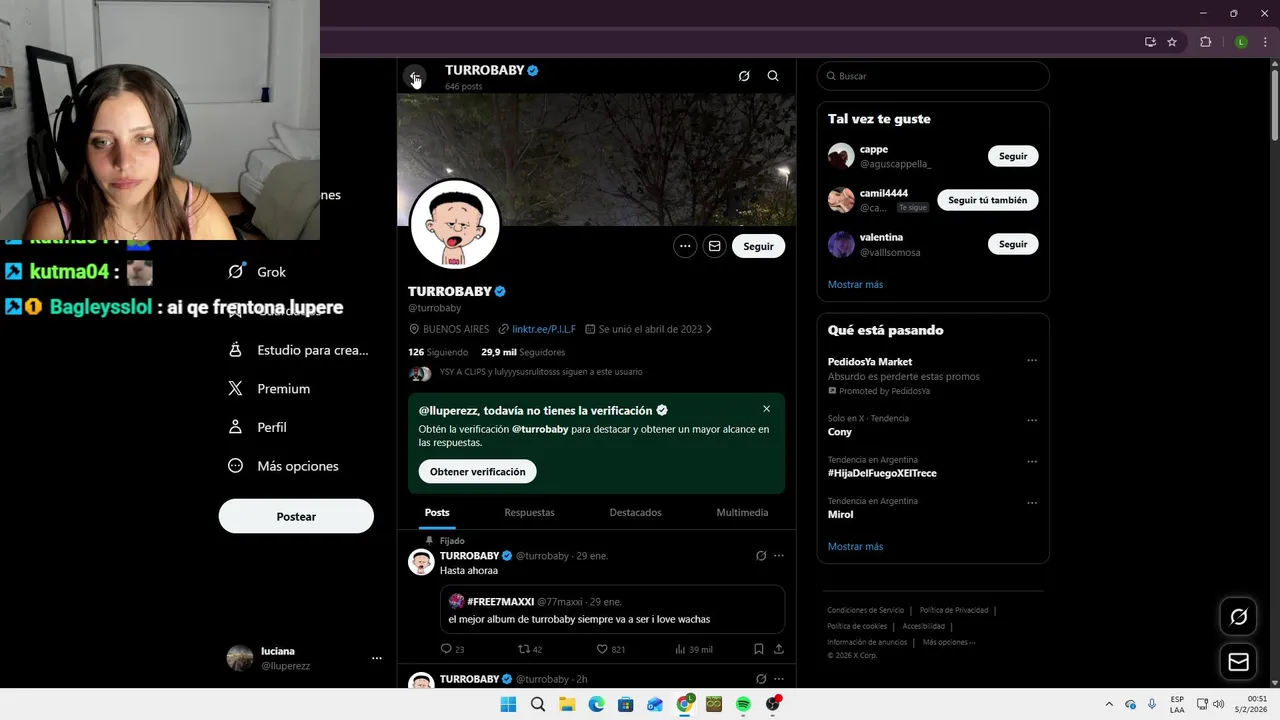This screenshot has width=1280, height=720.
Task: Open options for the Mirol trend
Action: click(1032, 503)
